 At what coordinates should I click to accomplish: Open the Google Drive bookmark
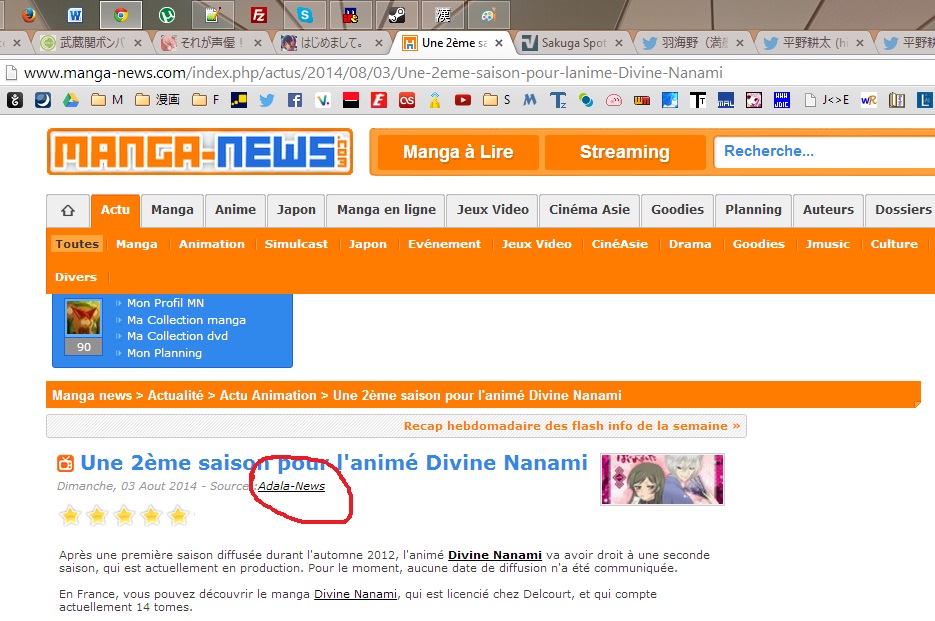(x=71, y=100)
